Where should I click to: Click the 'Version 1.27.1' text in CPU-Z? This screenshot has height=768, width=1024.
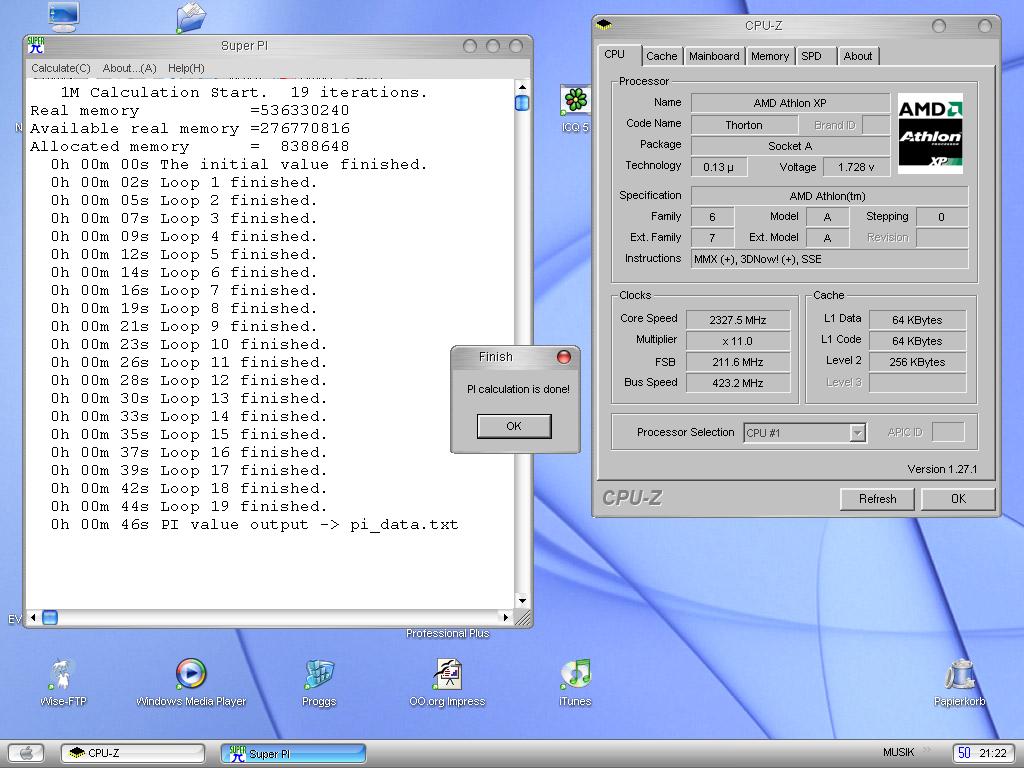(x=942, y=469)
